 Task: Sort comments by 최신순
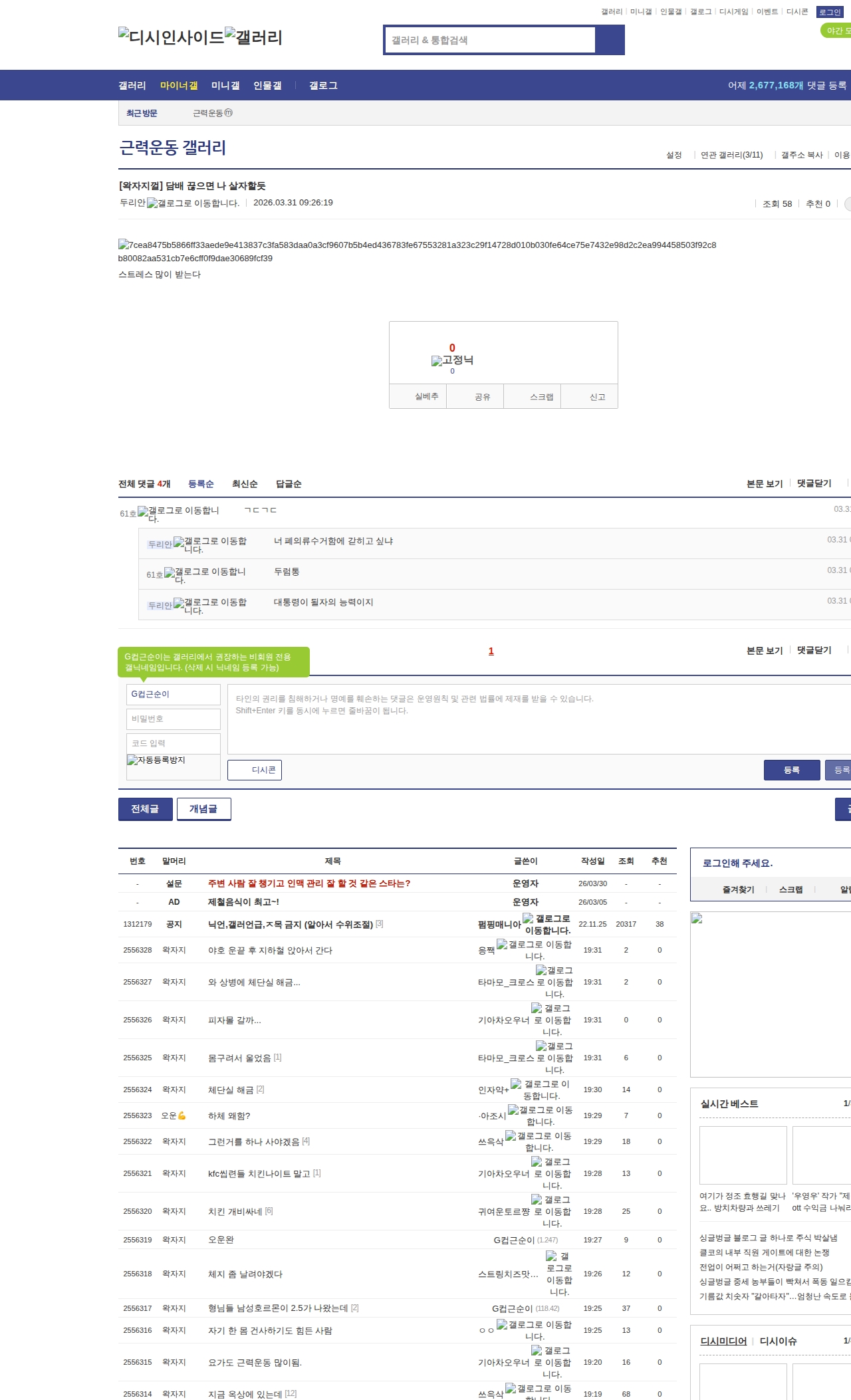point(245,484)
